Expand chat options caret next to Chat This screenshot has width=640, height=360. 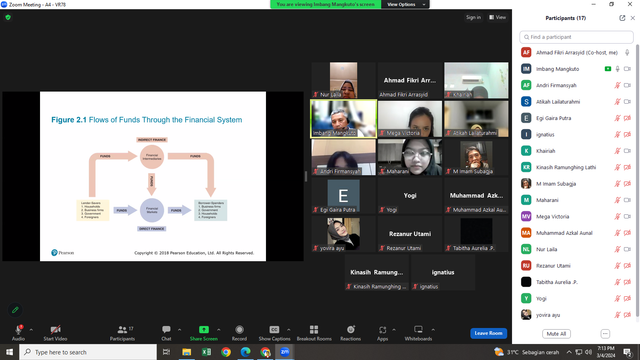[179, 330]
